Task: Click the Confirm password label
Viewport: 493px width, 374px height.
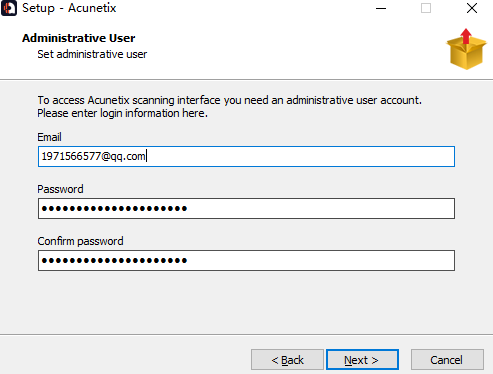Action: 80,241
